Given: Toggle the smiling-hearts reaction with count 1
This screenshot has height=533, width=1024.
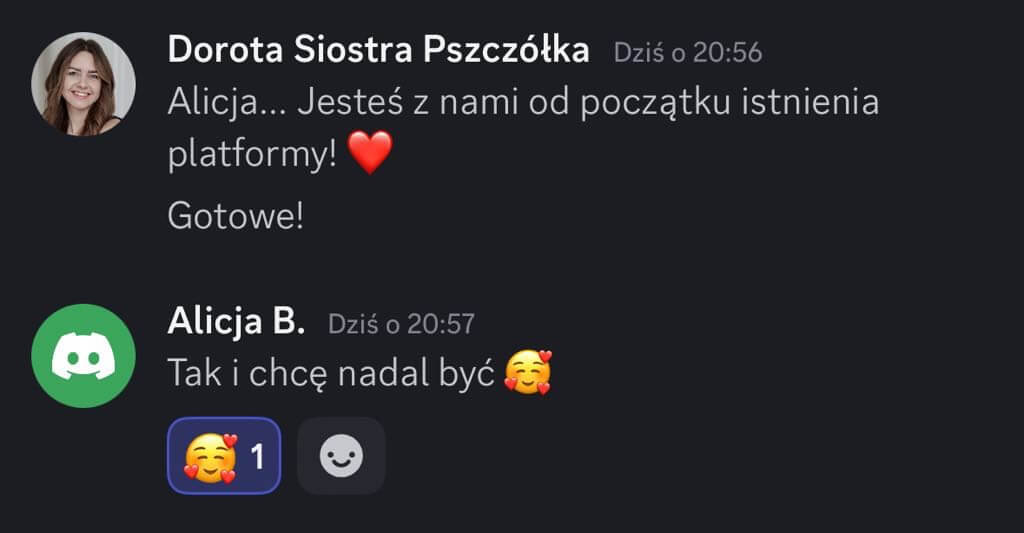Looking at the screenshot, I should point(224,456).
